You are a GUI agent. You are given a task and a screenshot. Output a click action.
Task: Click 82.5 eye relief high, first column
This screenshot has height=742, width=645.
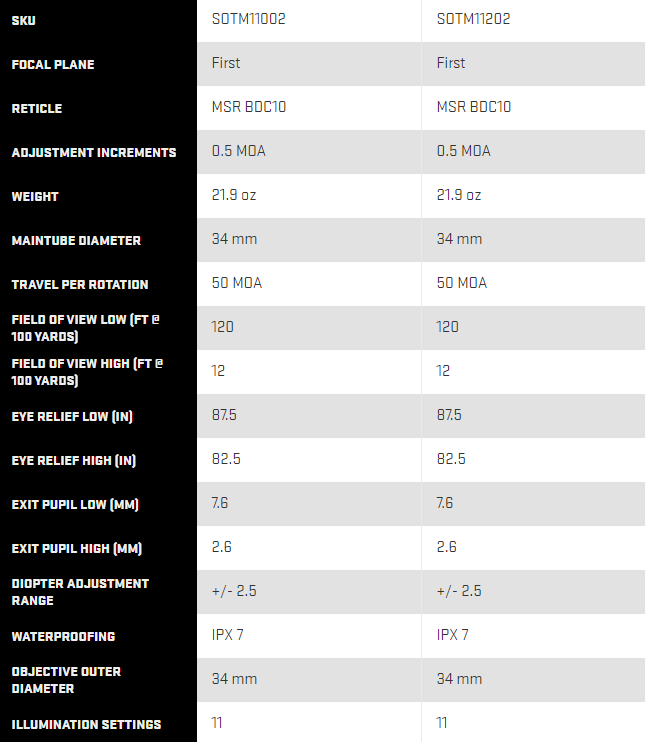coord(226,459)
